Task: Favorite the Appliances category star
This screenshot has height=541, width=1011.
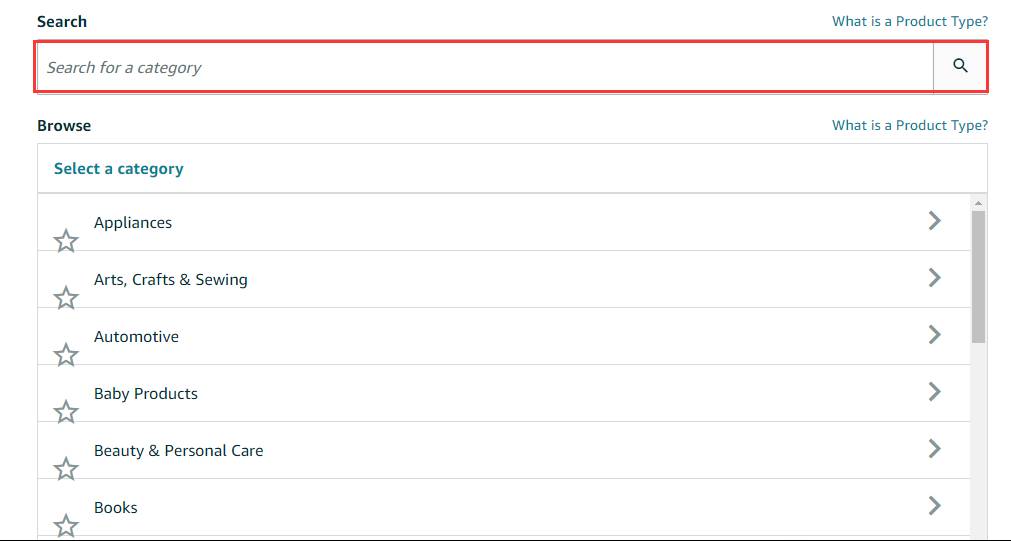Action: (66, 241)
